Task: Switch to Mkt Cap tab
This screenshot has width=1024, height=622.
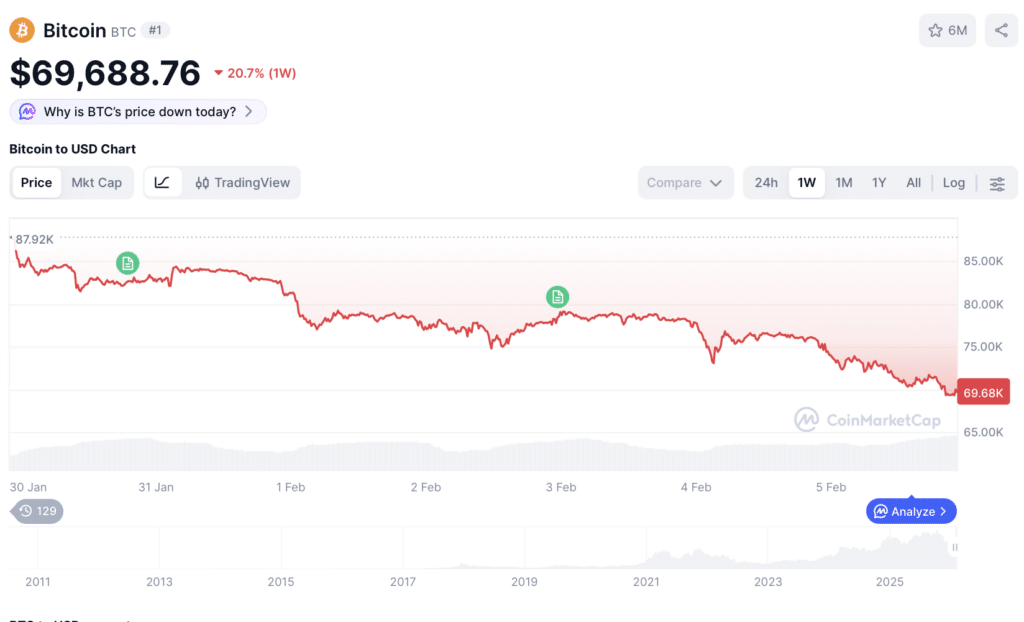Action: point(97,182)
